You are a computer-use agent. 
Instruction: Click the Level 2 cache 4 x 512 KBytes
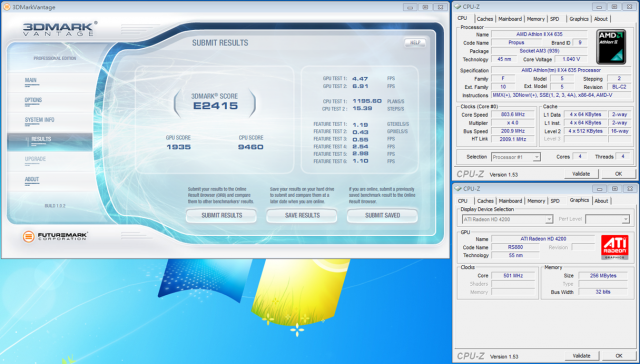coord(585,131)
